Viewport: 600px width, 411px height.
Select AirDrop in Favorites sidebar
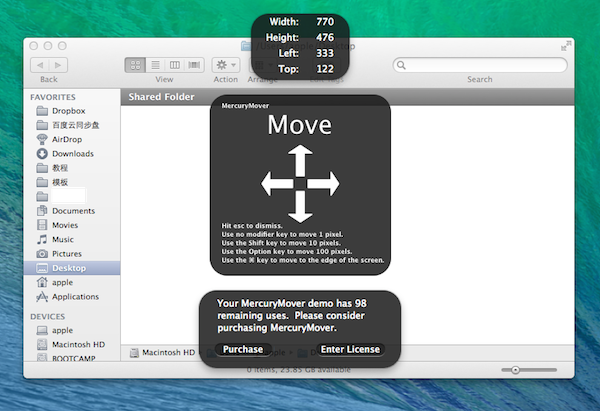coord(72,139)
